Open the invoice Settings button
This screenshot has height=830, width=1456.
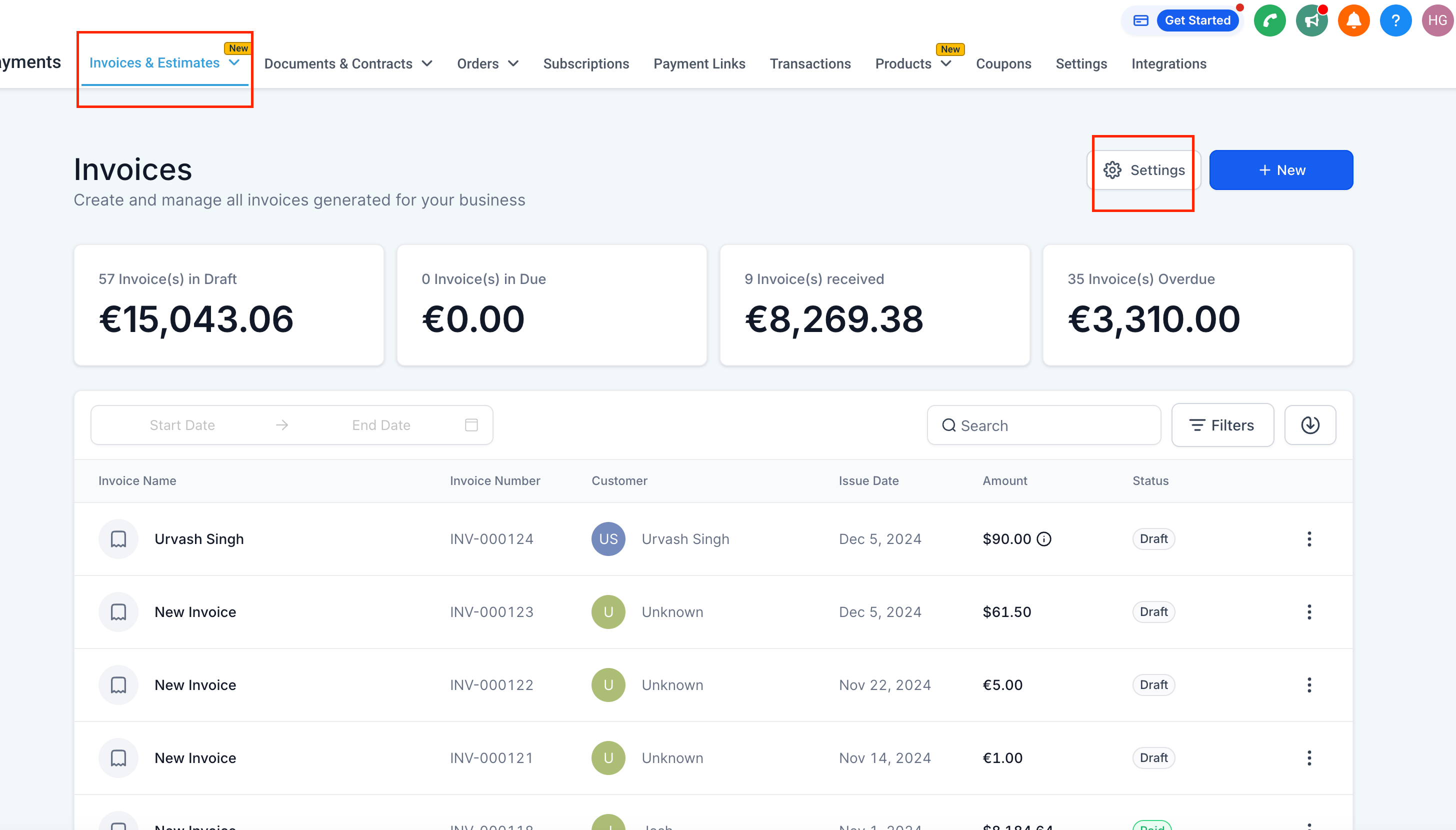[1143, 170]
